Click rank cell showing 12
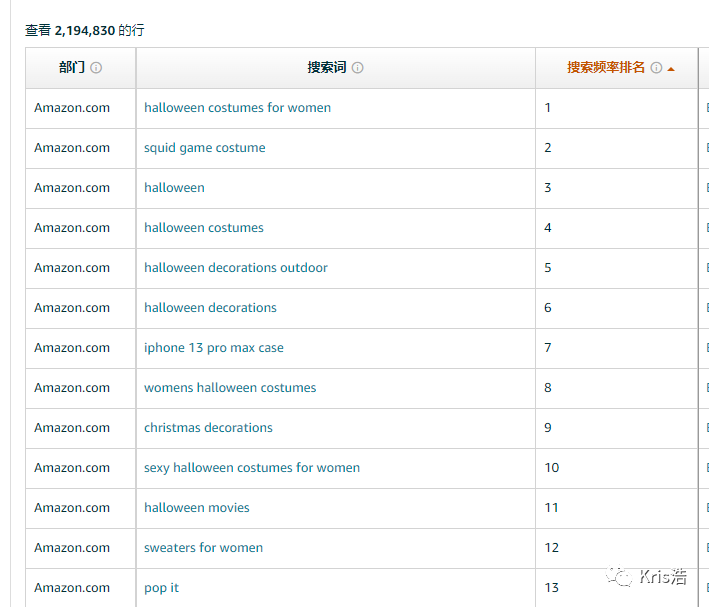The height and width of the screenshot is (607, 709). click(x=616, y=548)
